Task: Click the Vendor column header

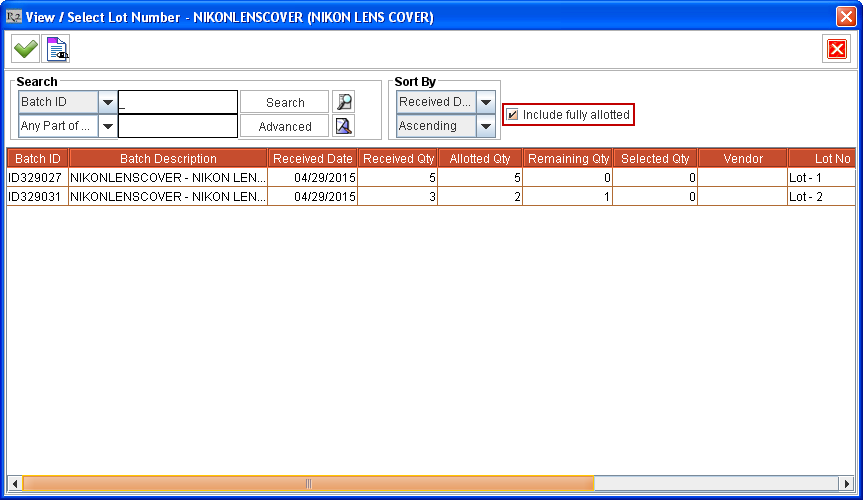Action: tap(743, 159)
